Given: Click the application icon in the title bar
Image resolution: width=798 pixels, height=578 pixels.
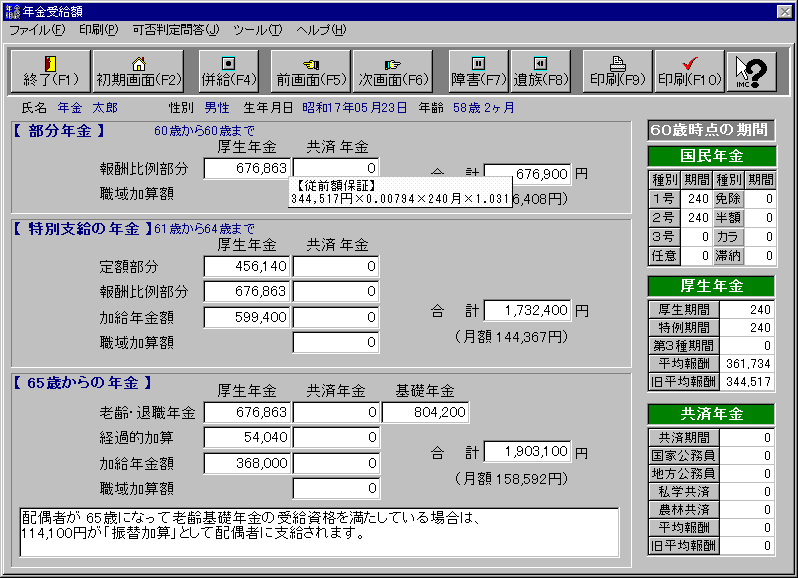Looking at the screenshot, I should point(11,11).
